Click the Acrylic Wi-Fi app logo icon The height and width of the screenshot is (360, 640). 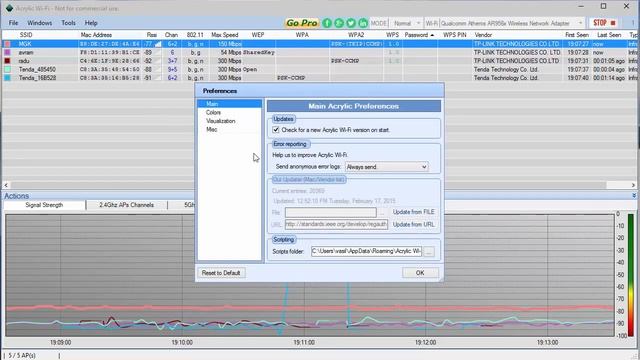coord(9,8)
